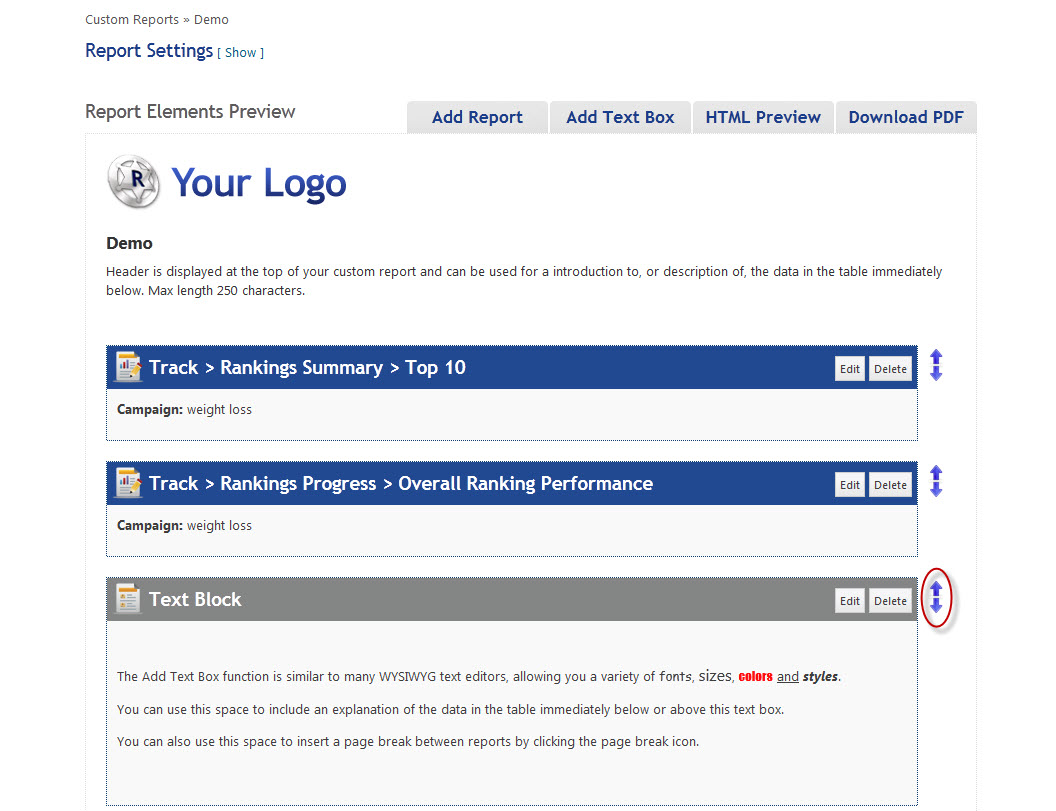Screen dimensions: 1056x811
Task: Delete the Rankings Summary Top 10 report
Action: click(890, 369)
